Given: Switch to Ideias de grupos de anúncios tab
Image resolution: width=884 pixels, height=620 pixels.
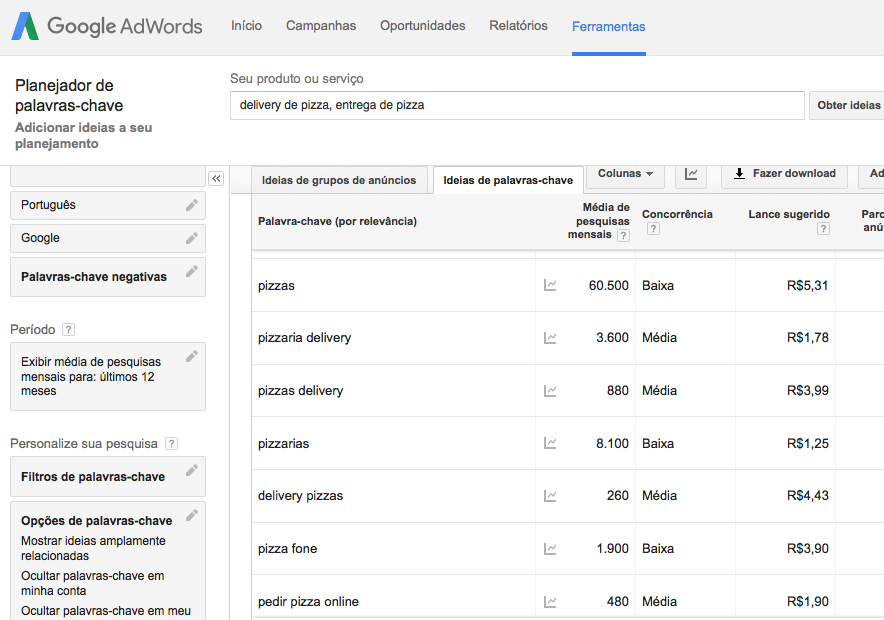Looking at the screenshot, I should pos(338,180).
